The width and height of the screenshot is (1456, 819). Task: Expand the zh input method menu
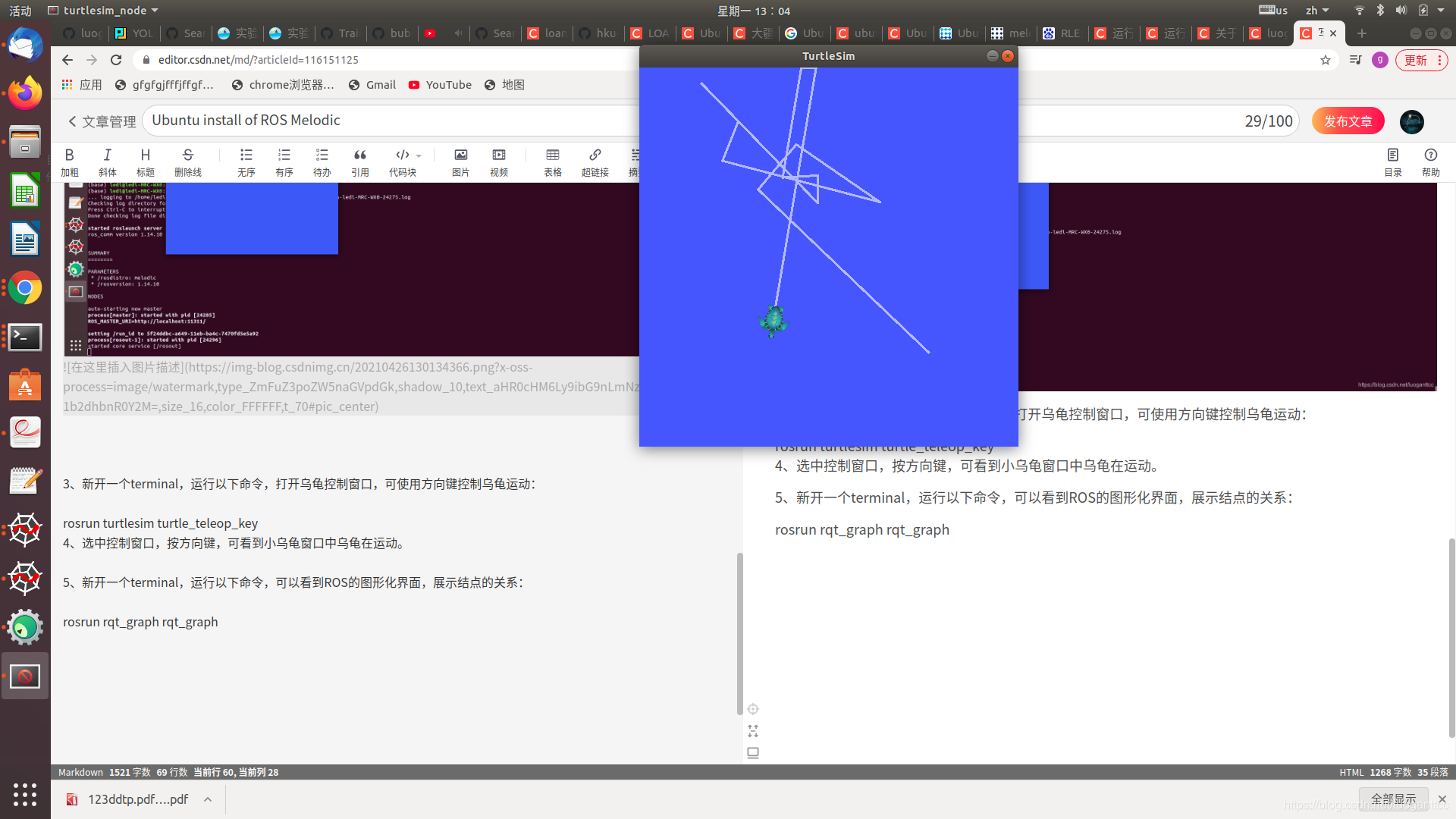[1317, 11]
